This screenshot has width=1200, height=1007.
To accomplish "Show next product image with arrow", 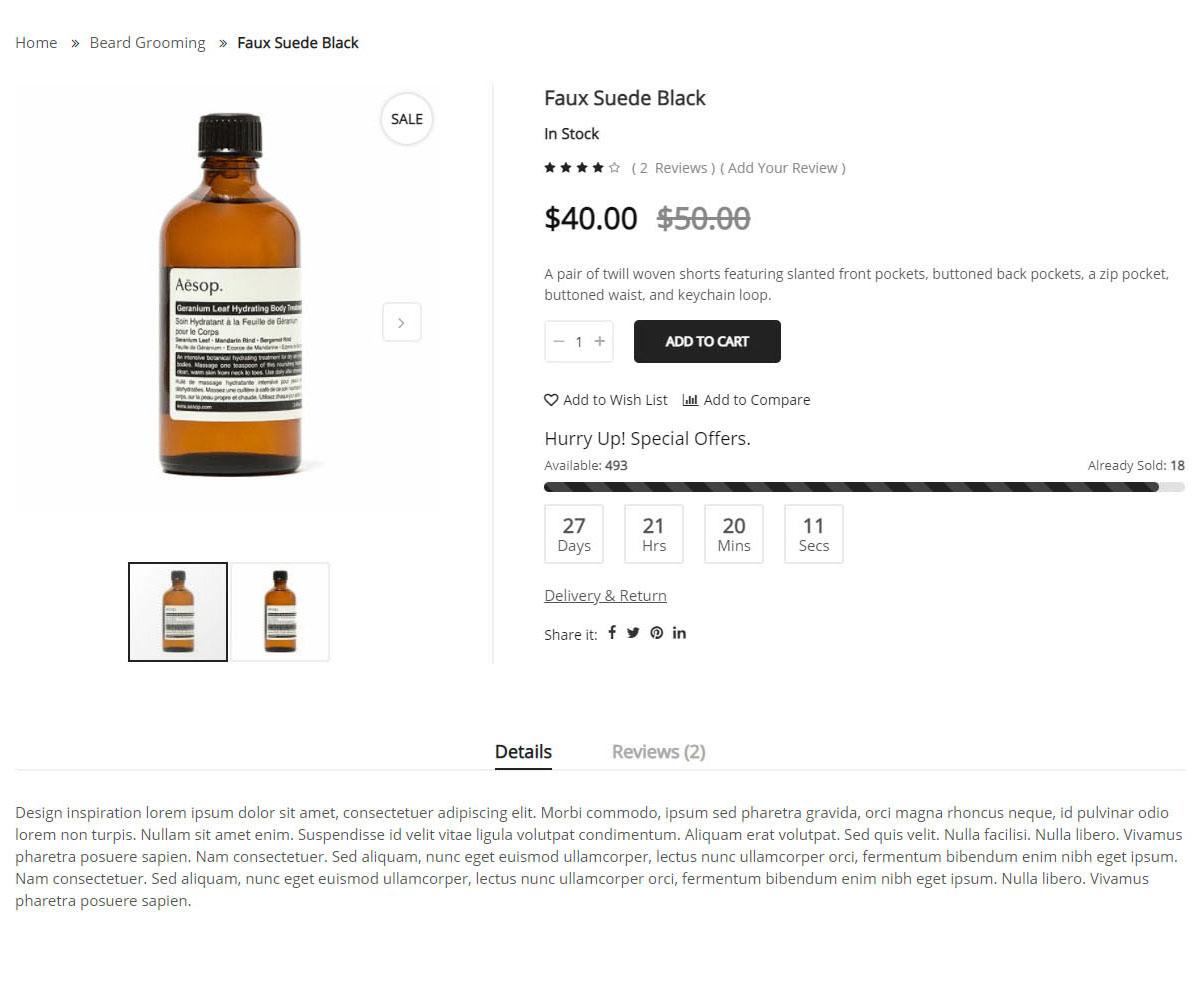I will click(401, 322).
